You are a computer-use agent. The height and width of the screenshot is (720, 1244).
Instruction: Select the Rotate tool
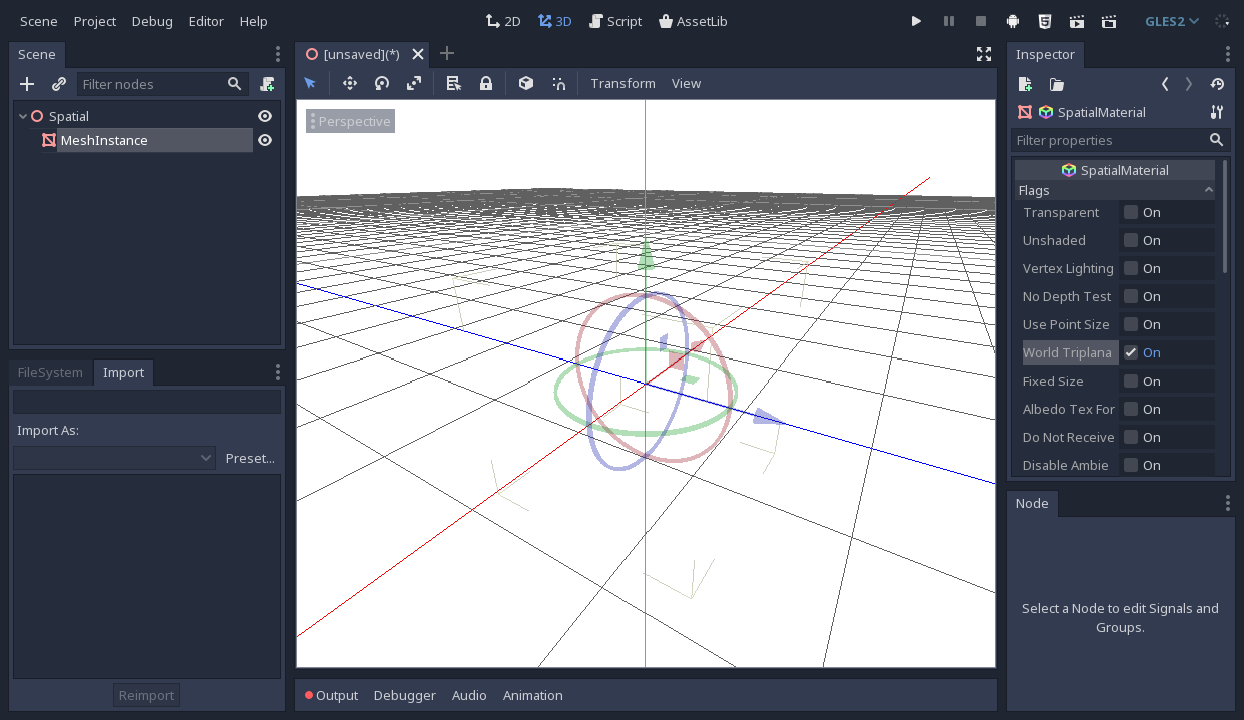pos(381,83)
